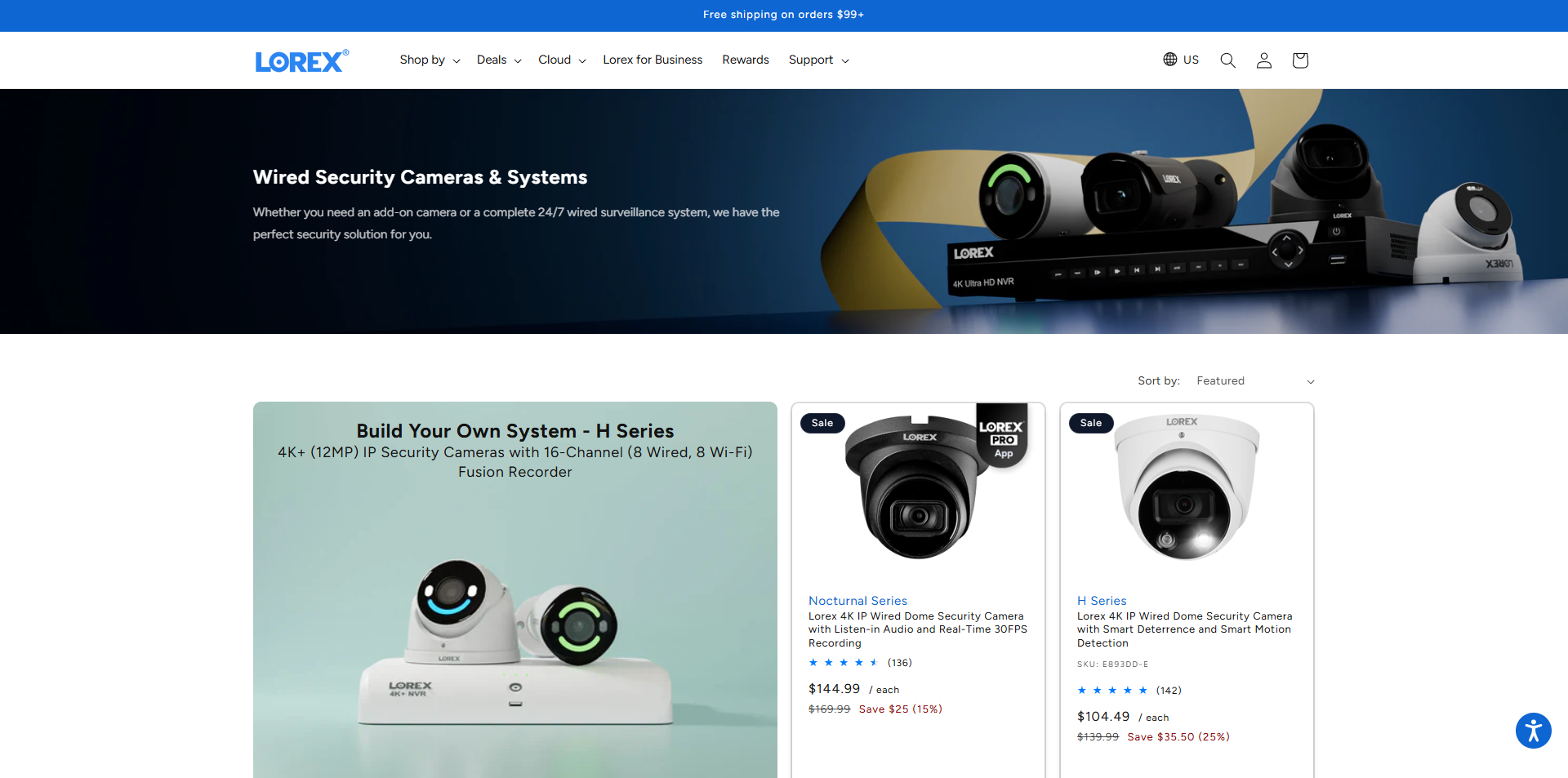Open the account user icon
This screenshot has height=778, width=1568.
(1263, 60)
